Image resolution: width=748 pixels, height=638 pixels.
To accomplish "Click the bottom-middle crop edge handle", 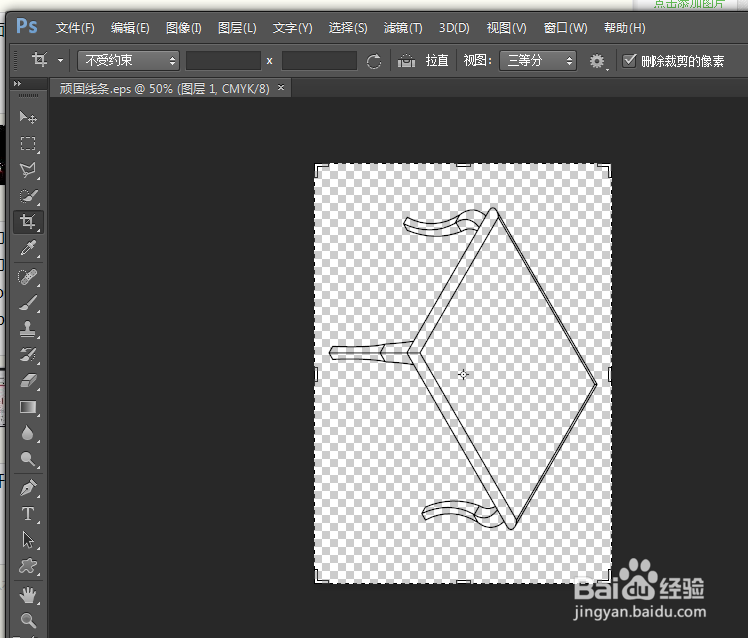I will tap(463, 582).
